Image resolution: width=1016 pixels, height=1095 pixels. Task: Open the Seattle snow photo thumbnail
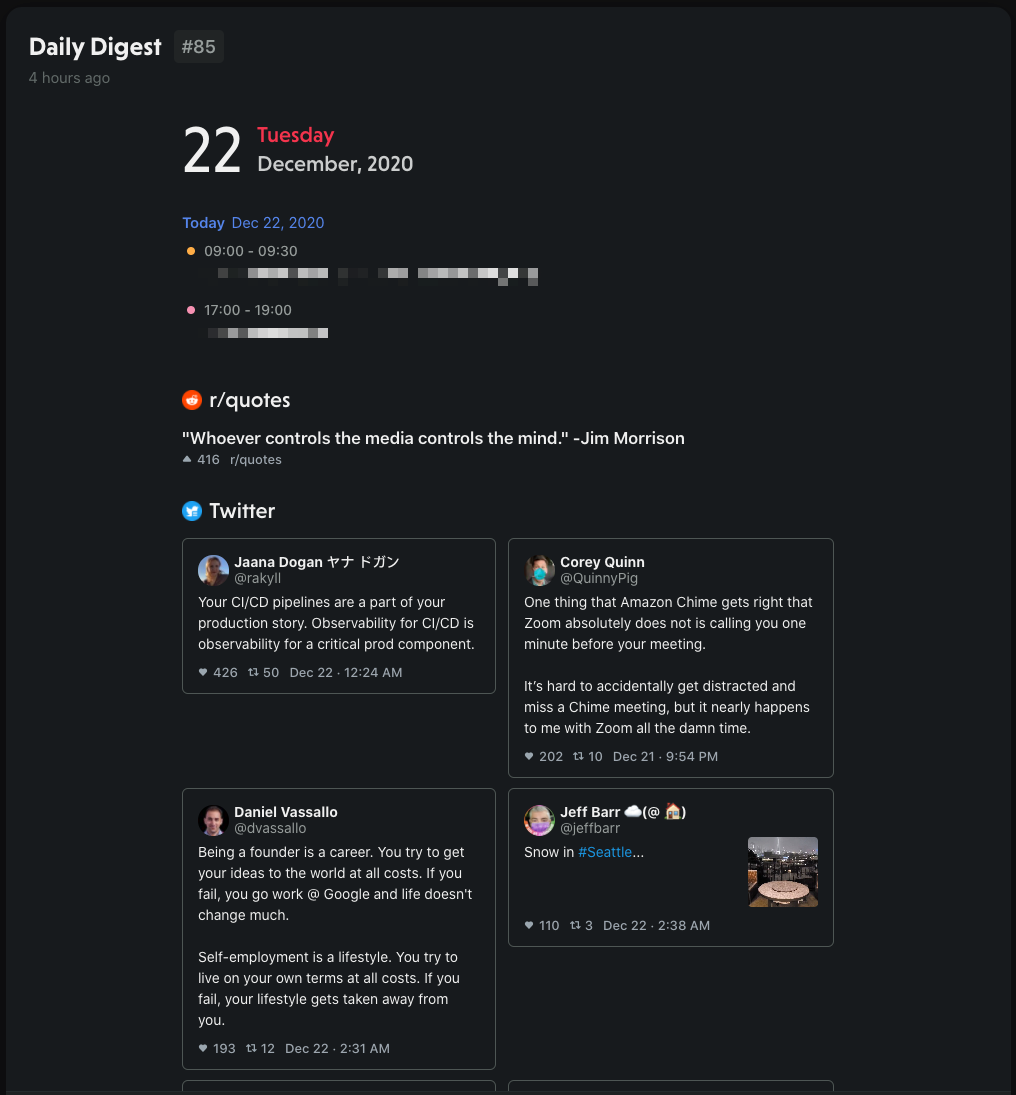(783, 872)
